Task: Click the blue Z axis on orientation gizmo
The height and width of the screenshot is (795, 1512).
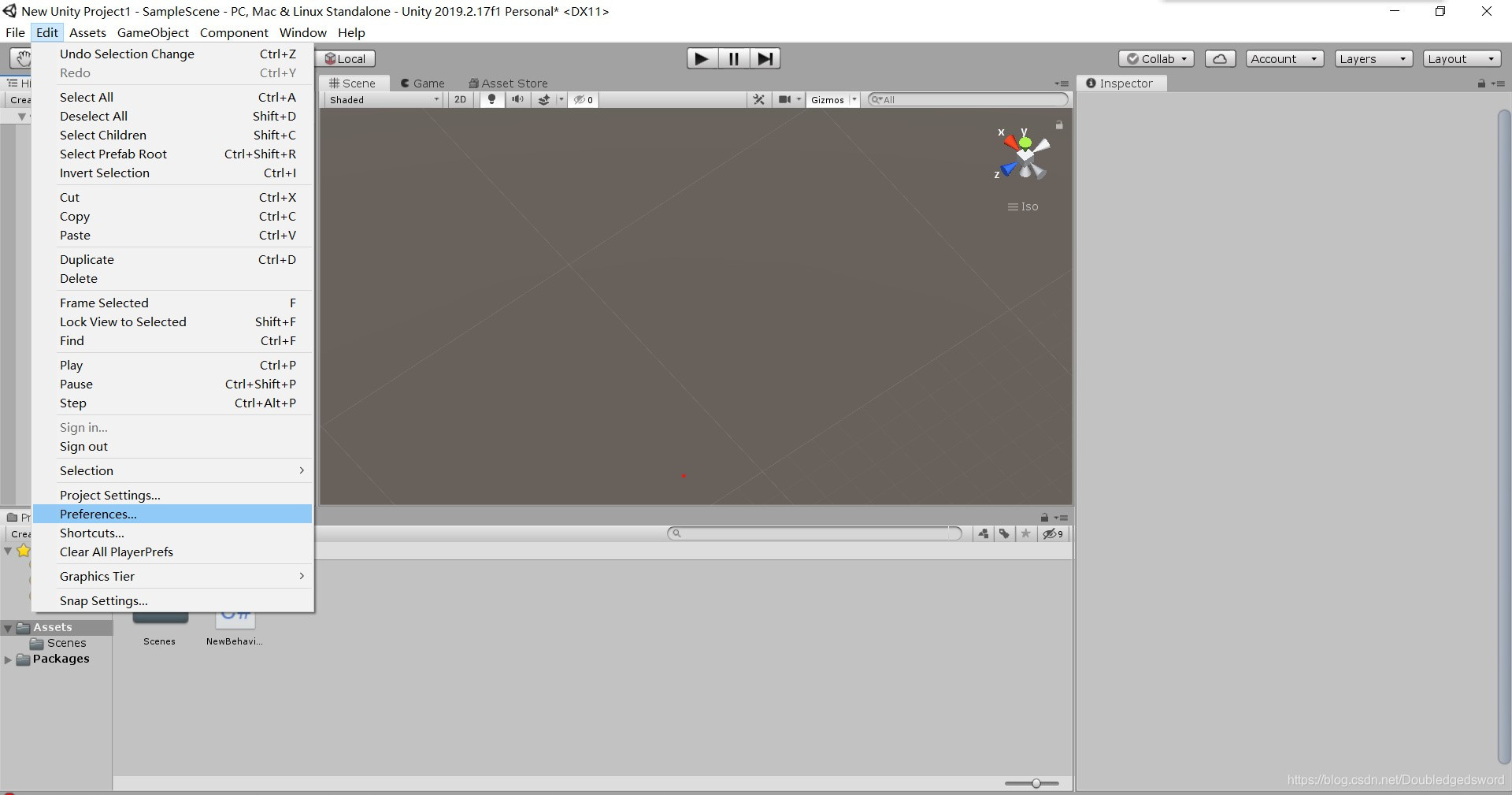Action: pos(1007,169)
